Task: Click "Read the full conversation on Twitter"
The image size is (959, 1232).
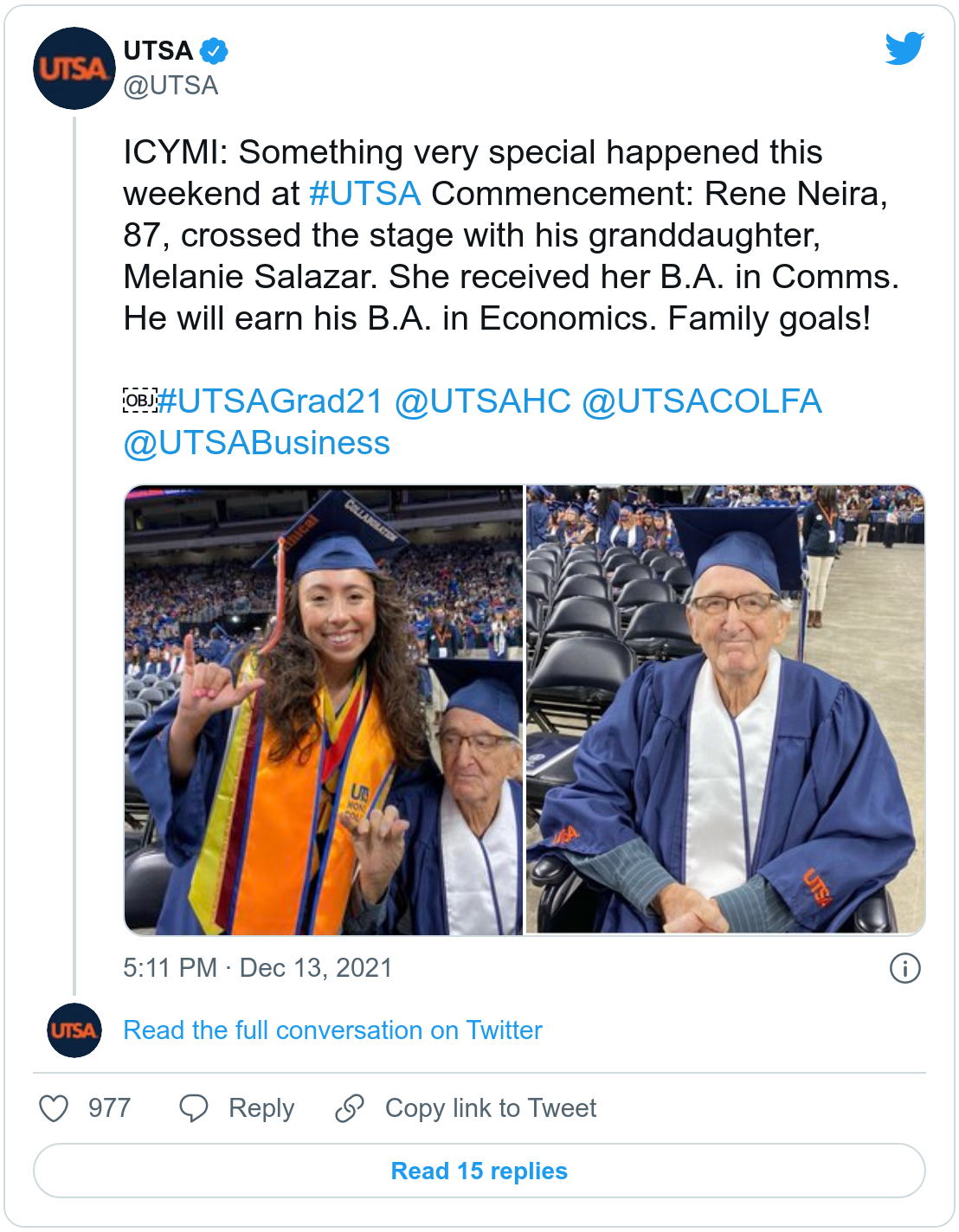Action: pos(332,1030)
